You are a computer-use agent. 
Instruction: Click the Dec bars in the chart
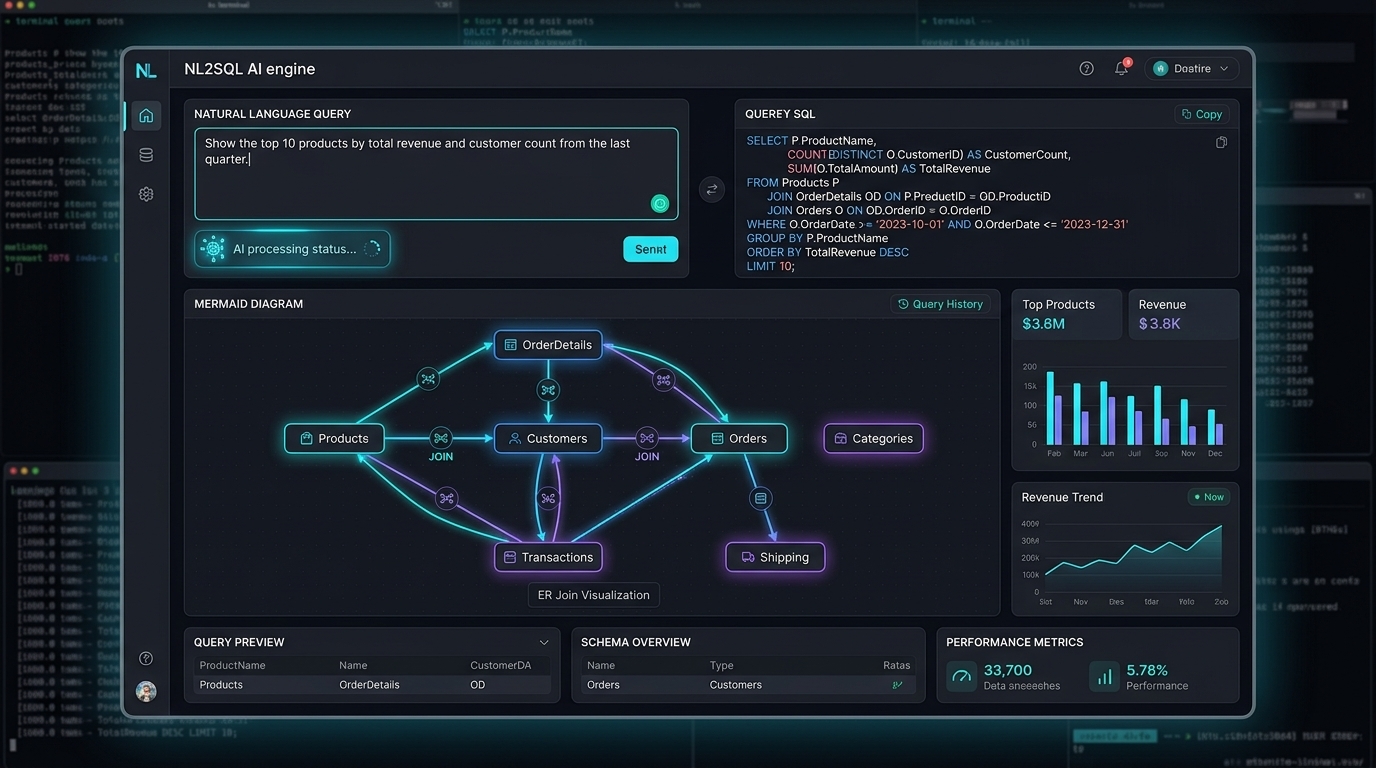1215,427
